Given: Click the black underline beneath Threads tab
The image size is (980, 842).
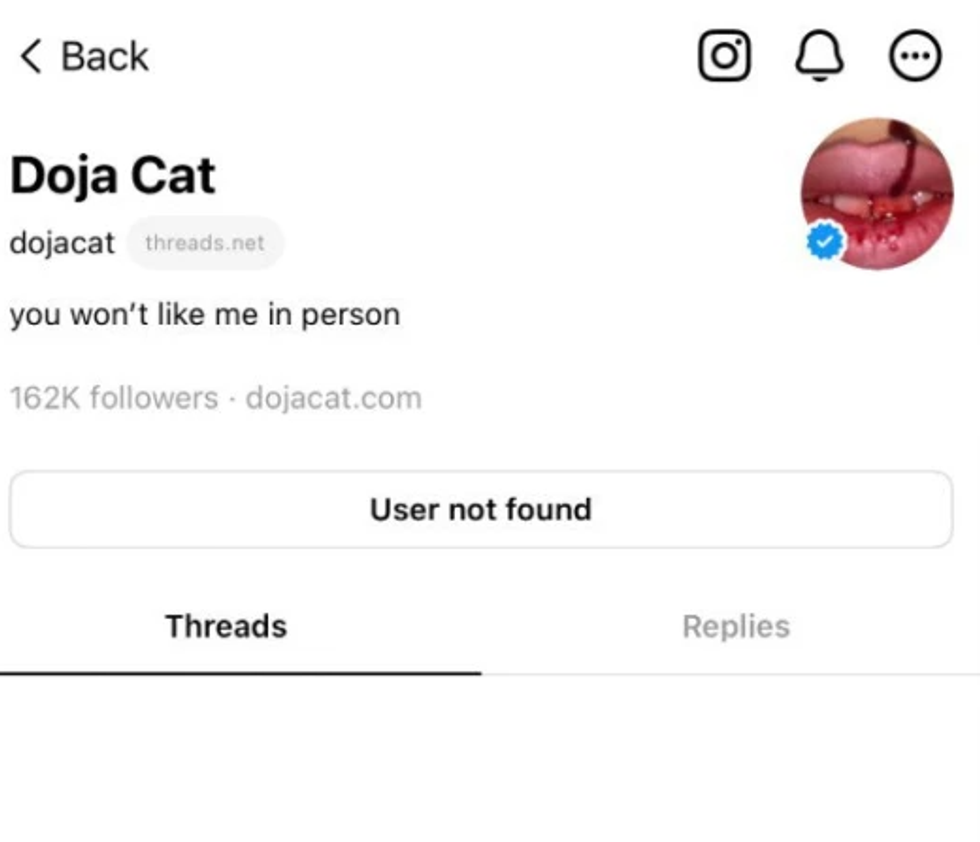Looking at the screenshot, I should (x=240, y=673).
